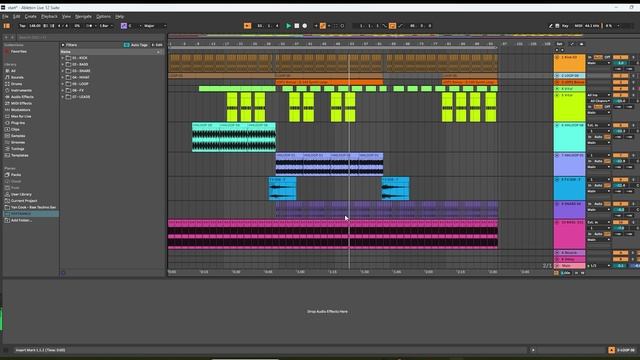Viewport: 640px width, 360px height.
Task: Click the browser search field
Action: coord(90,37)
